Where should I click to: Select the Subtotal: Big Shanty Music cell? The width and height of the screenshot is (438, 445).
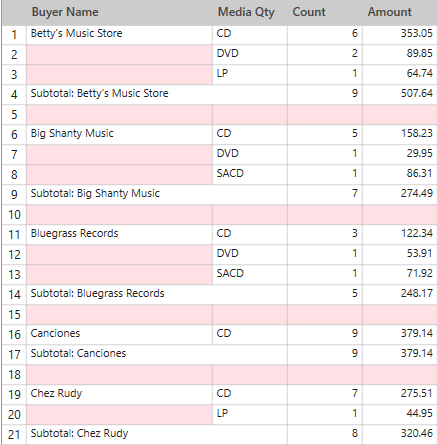point(157,195)
